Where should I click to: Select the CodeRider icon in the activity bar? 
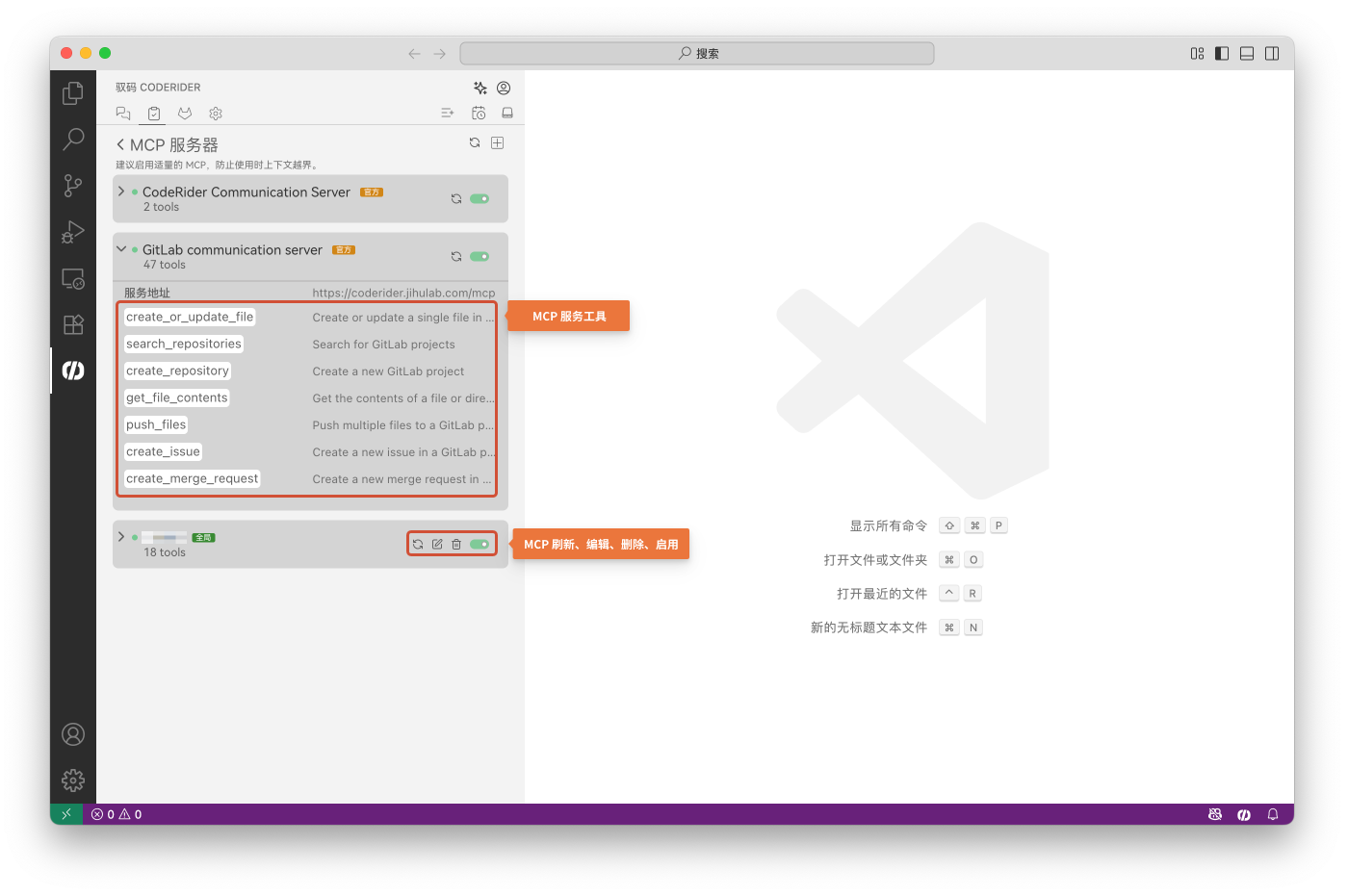click(x=73, y=371)
